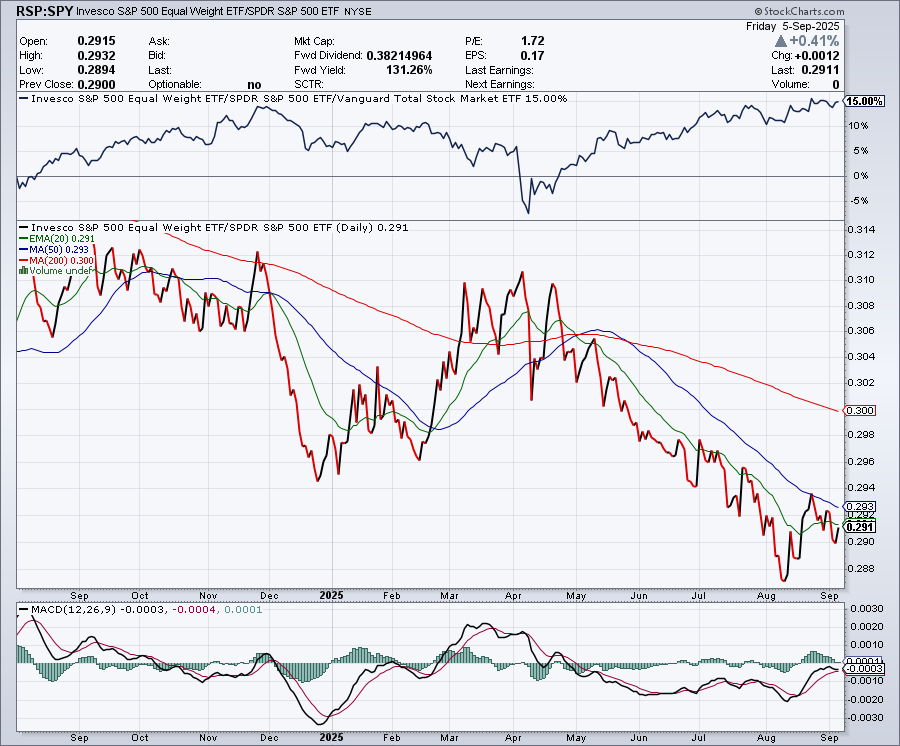Select the Prev Close value 0.2900
900x746 pixels.
(96, 84)
